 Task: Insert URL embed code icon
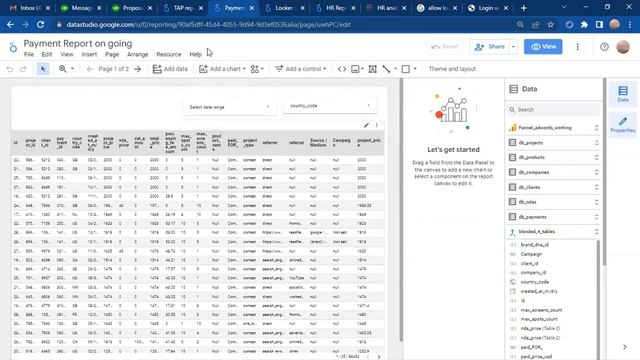[x=342, y=69]
